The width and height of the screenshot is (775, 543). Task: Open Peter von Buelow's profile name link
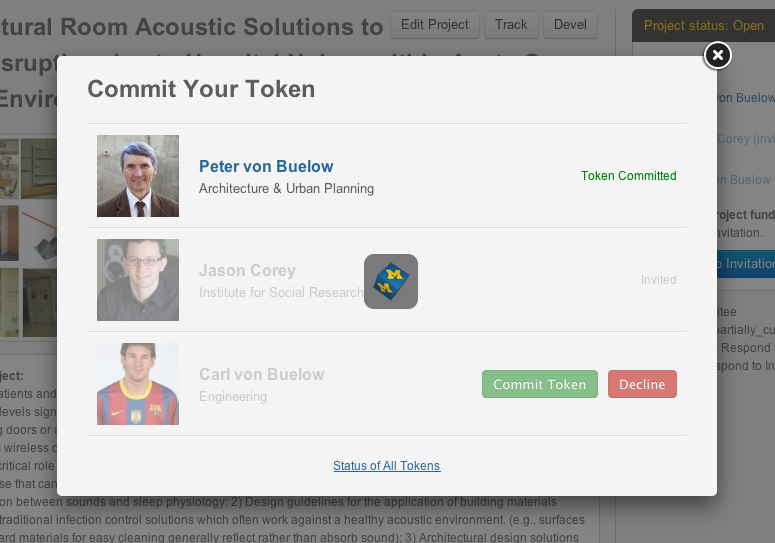coord(266,166)
